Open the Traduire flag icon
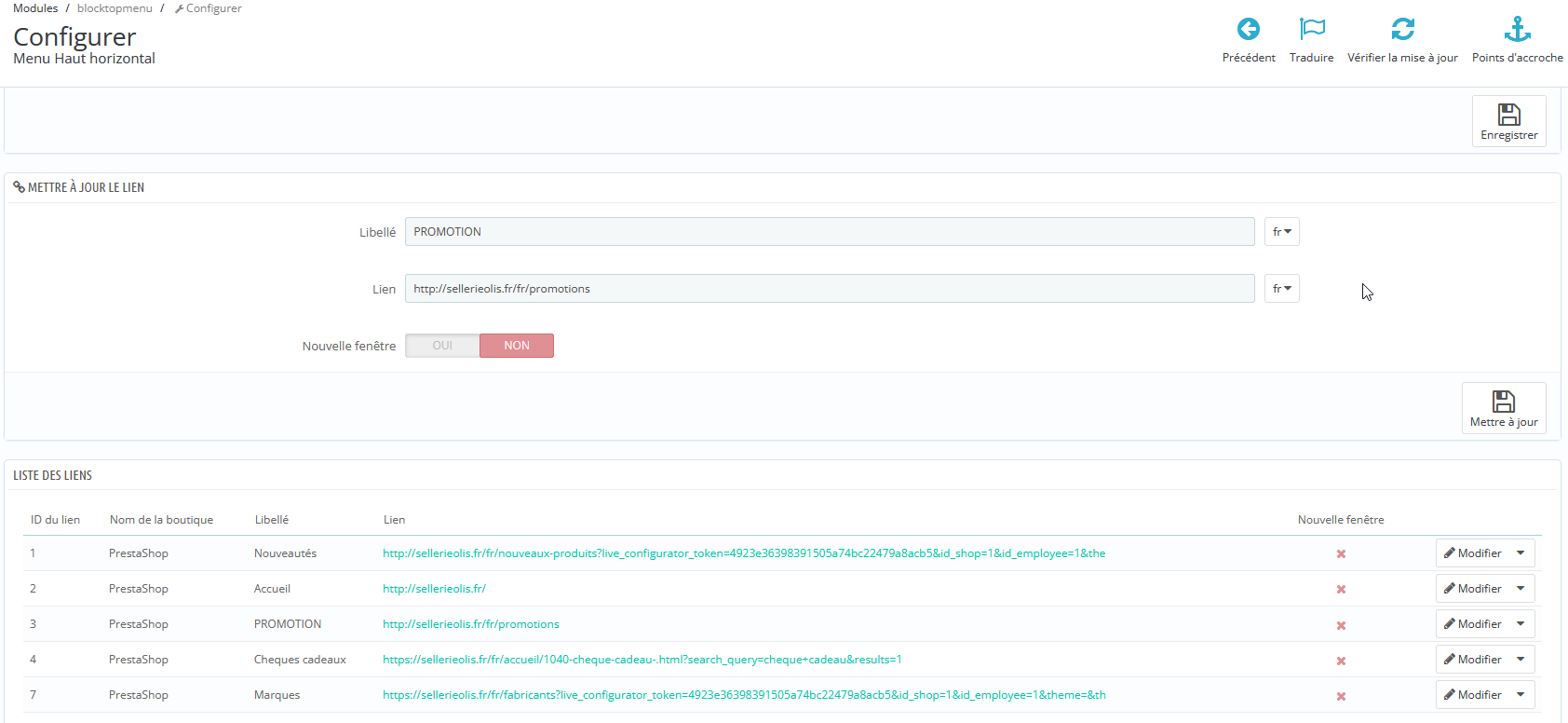Screen dimensions: 1568x723 1312,29
